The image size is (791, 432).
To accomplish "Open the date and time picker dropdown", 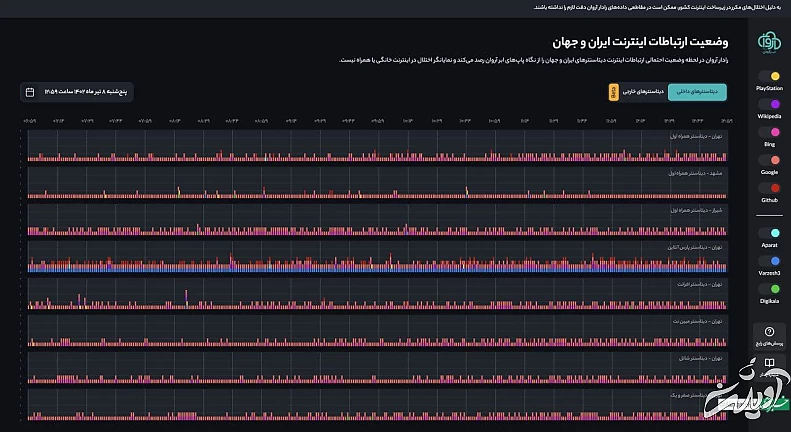I will (90, 92).
